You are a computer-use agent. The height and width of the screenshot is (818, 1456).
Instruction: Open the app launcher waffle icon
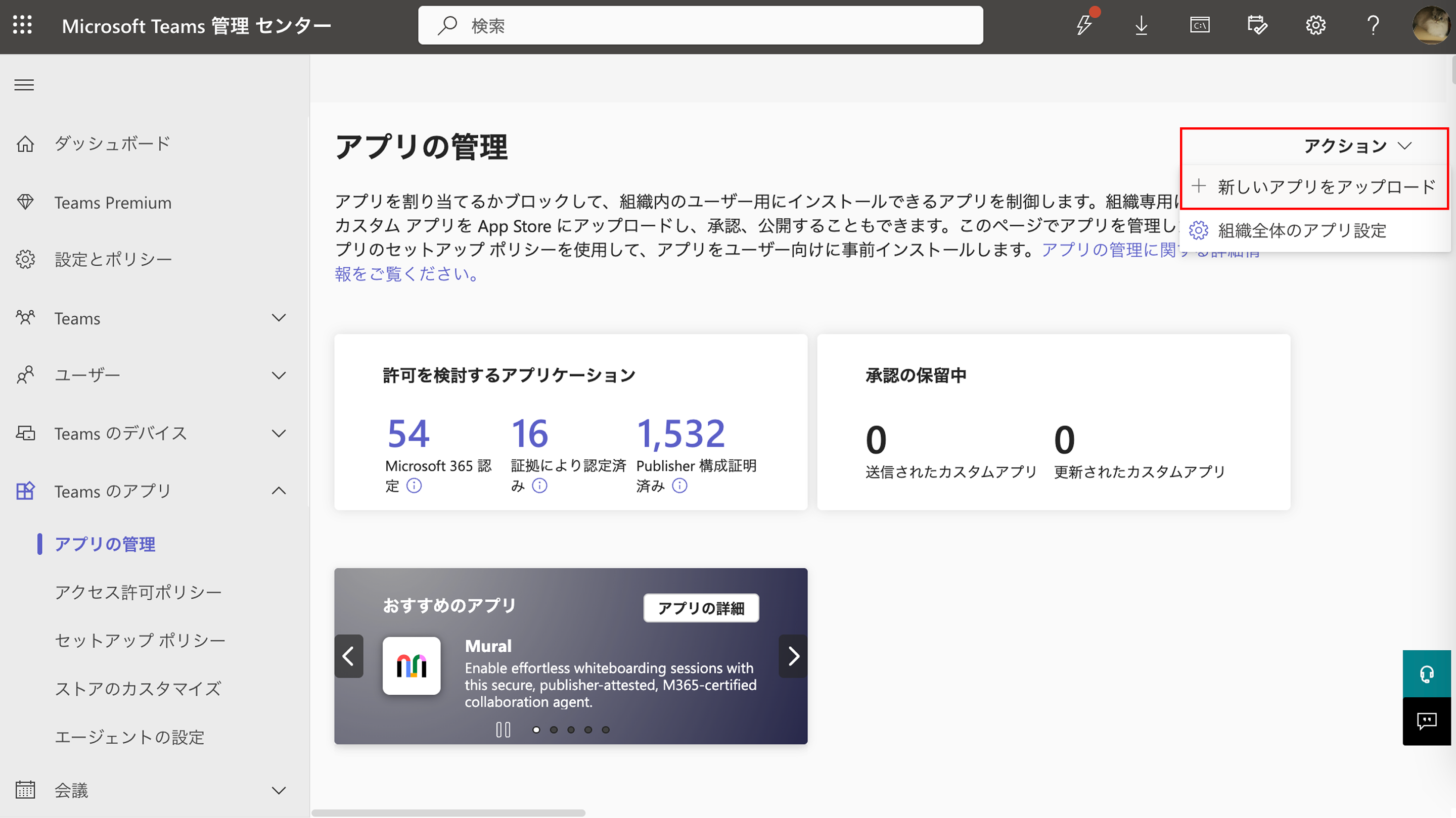[23, 25]
